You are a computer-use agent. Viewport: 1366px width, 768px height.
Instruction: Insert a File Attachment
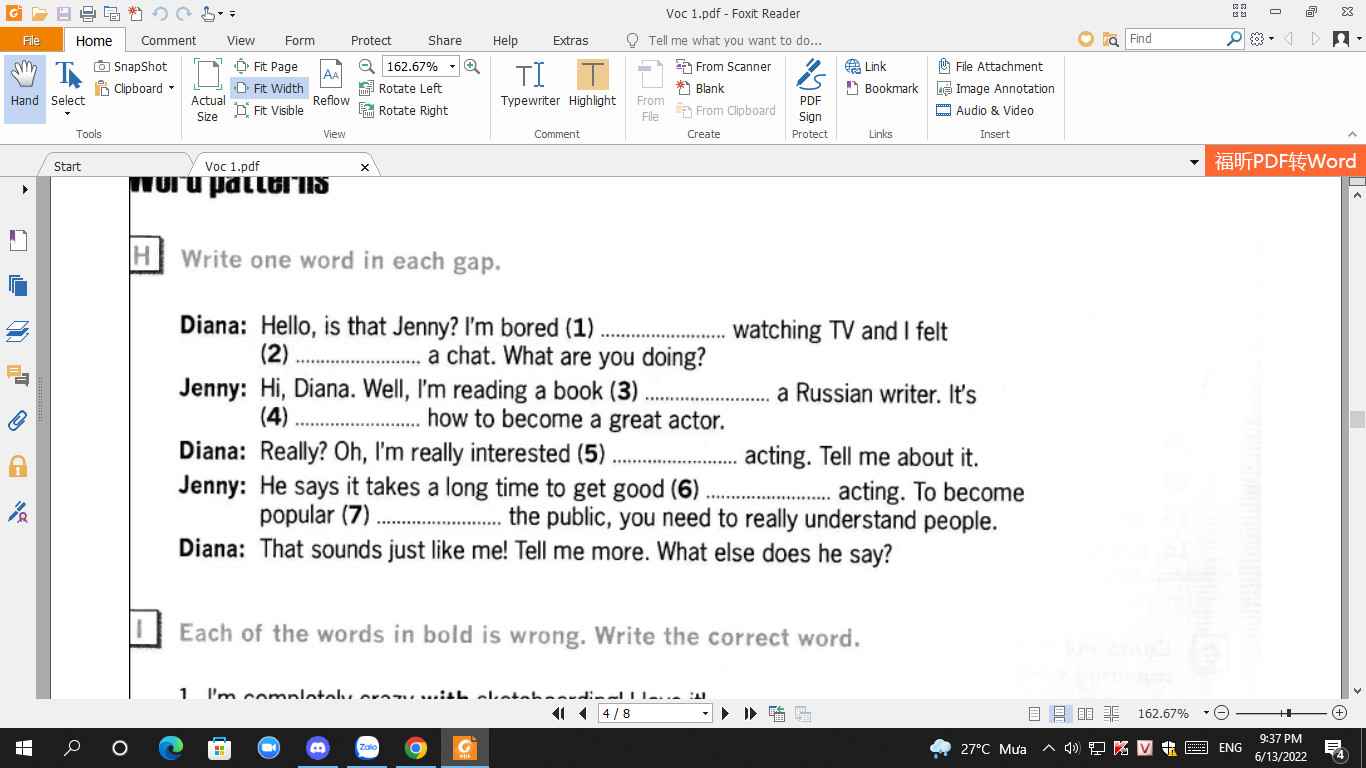click(x=990, y=66)
